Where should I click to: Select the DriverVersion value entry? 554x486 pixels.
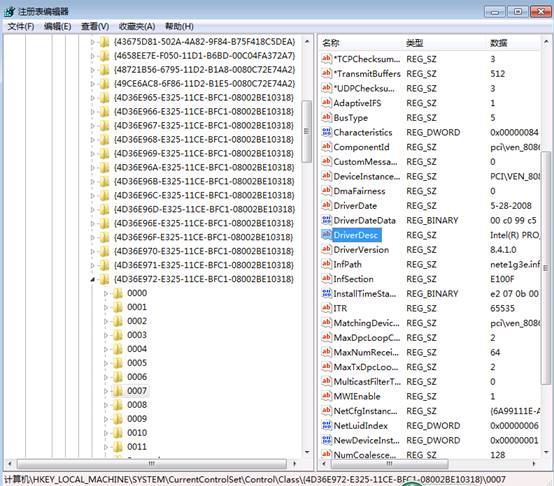(361, 250)
